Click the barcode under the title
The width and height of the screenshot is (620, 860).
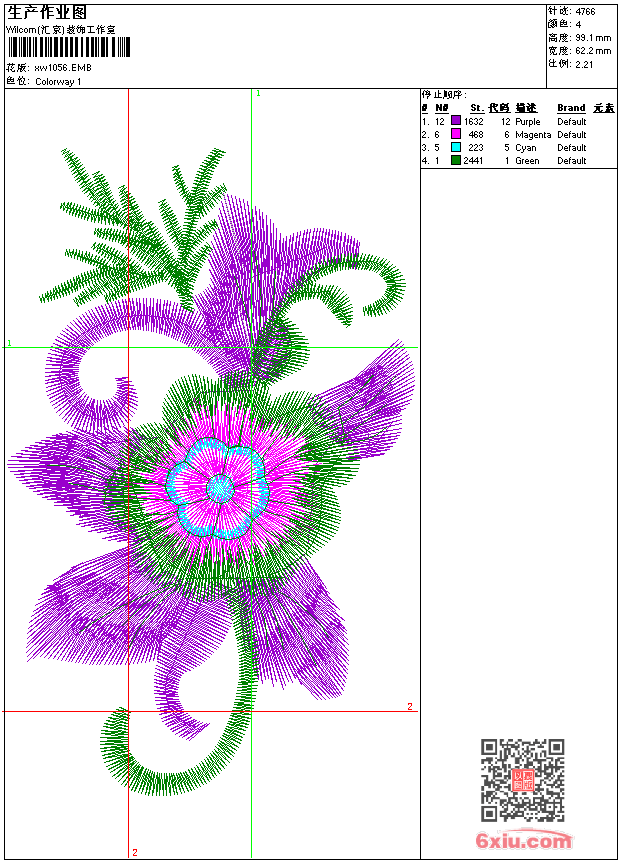coord(62,49)
